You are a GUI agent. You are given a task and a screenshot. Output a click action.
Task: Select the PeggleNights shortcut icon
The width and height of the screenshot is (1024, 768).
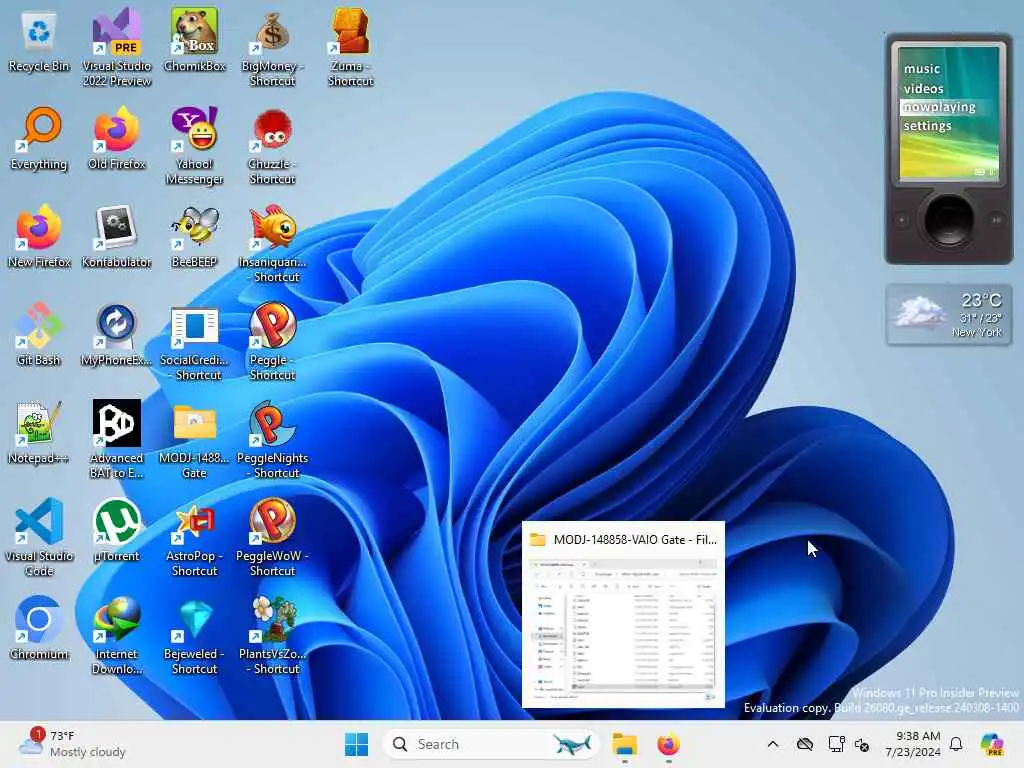pos(272,440)
